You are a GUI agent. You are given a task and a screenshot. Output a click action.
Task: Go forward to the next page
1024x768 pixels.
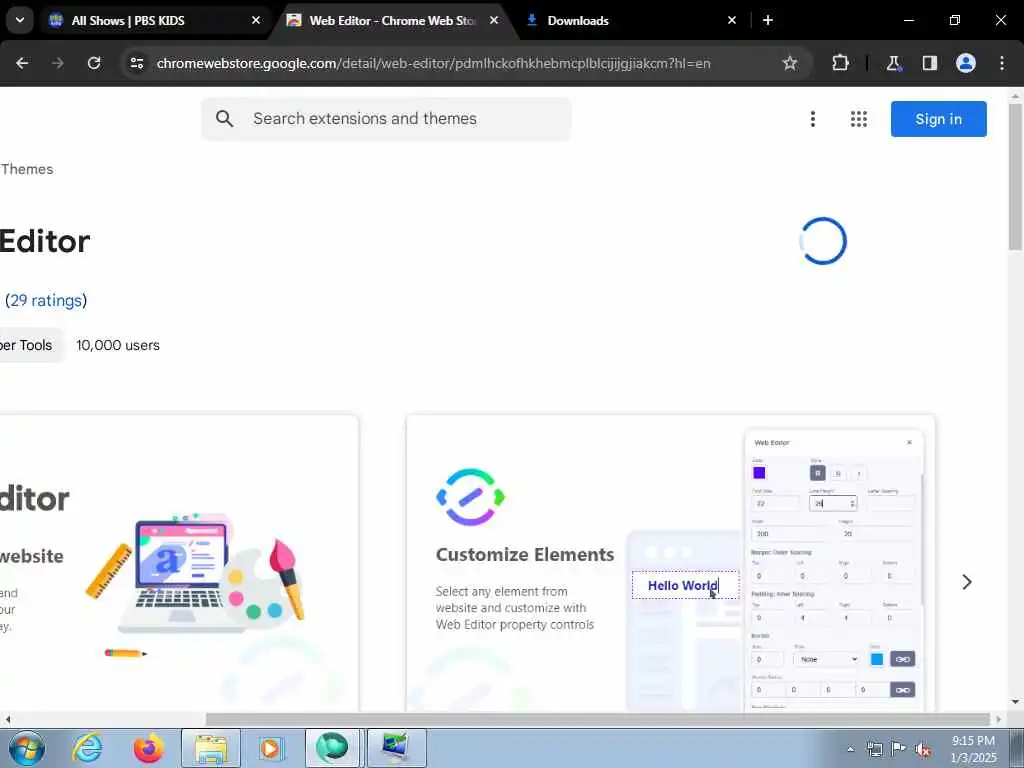(x=58, y=63)
